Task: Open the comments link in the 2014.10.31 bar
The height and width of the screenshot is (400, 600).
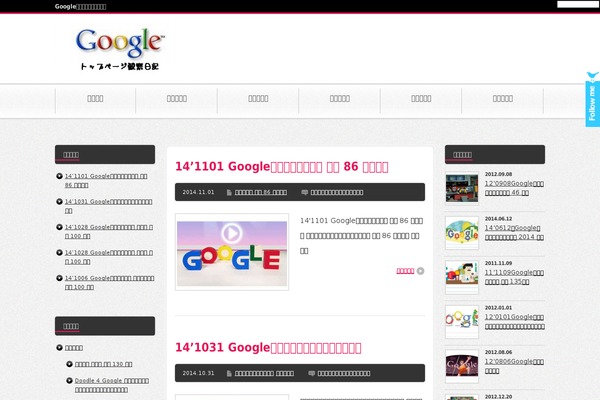Action: click(344, 373)
